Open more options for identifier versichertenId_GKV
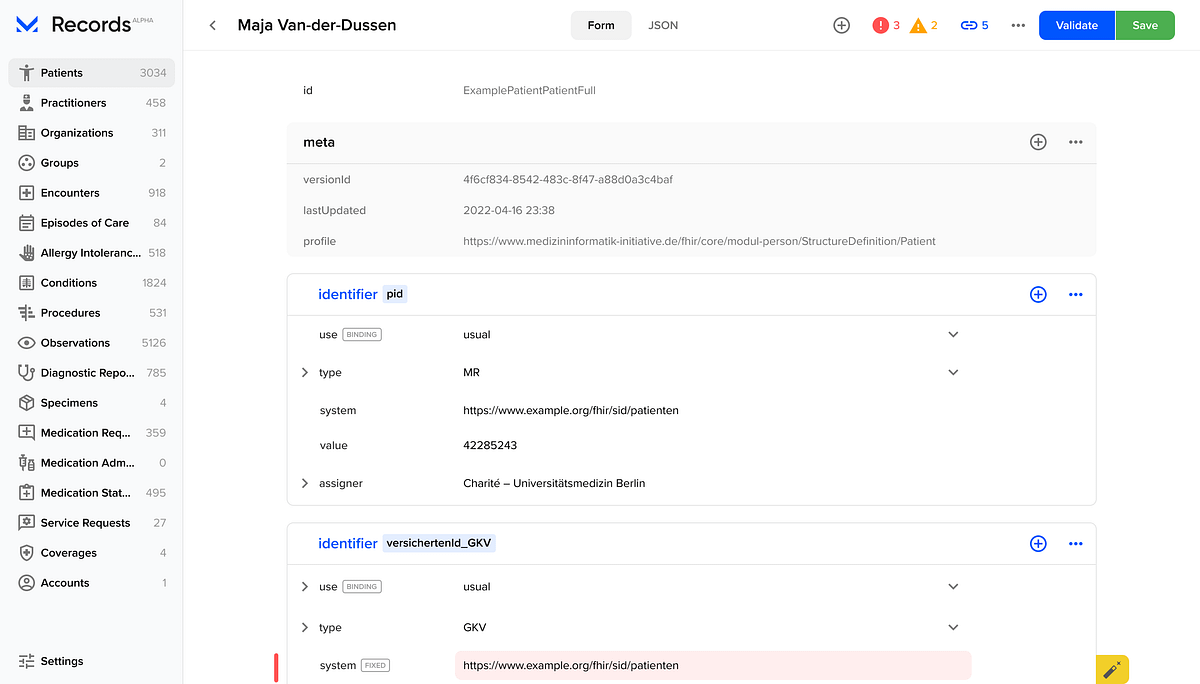 click(x=1076, y=543)
